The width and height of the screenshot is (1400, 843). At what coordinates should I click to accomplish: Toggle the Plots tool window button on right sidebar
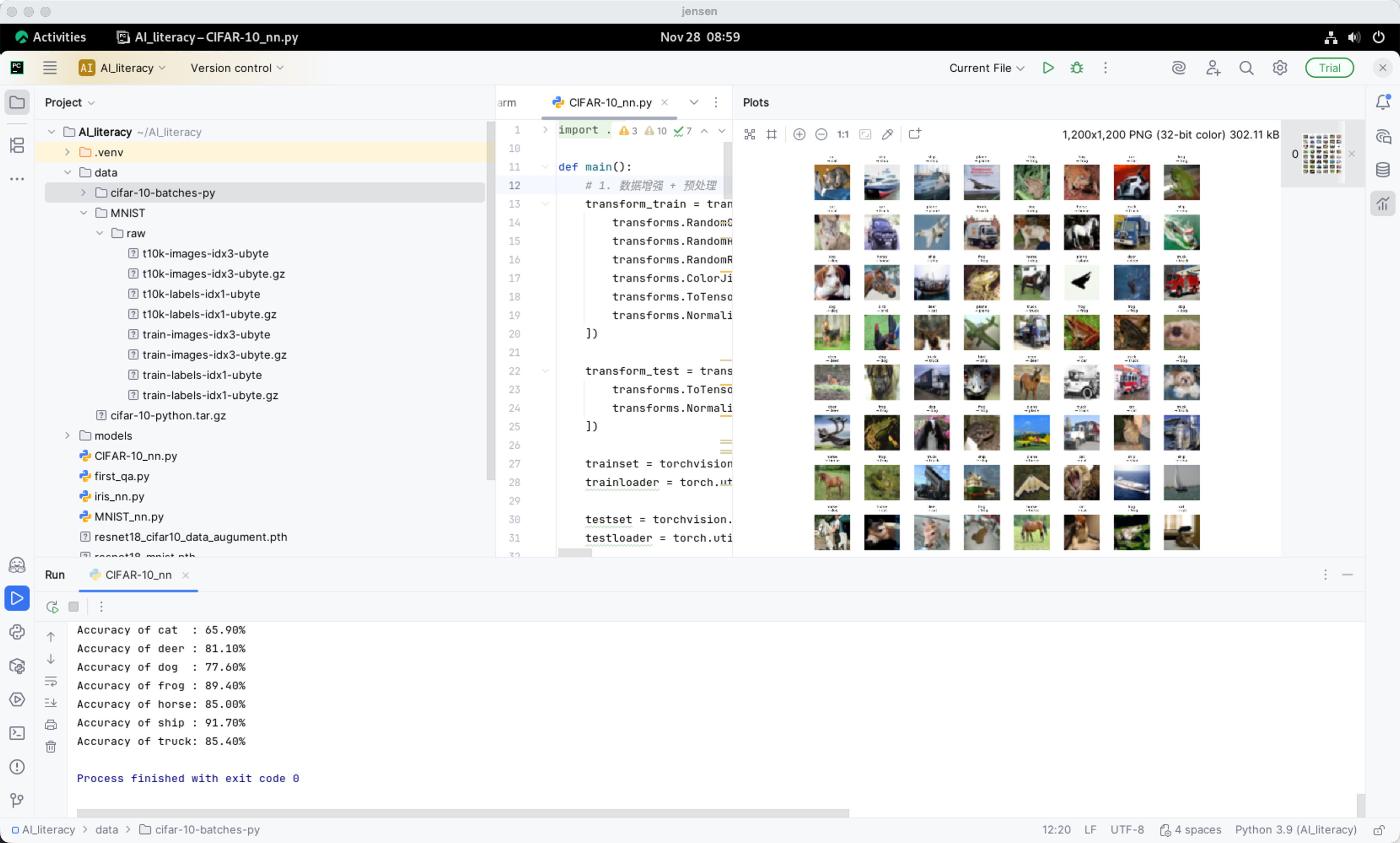click(x=1382, y=203)
